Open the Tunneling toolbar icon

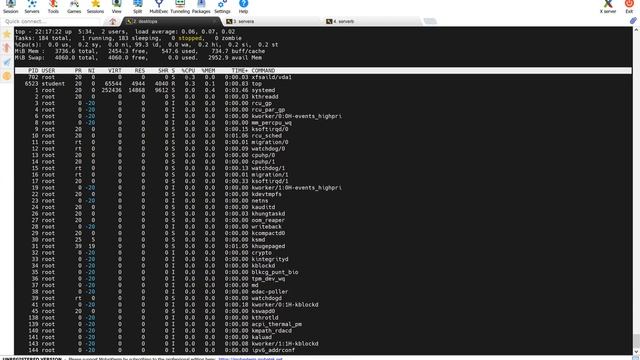[x=180, y=6]
